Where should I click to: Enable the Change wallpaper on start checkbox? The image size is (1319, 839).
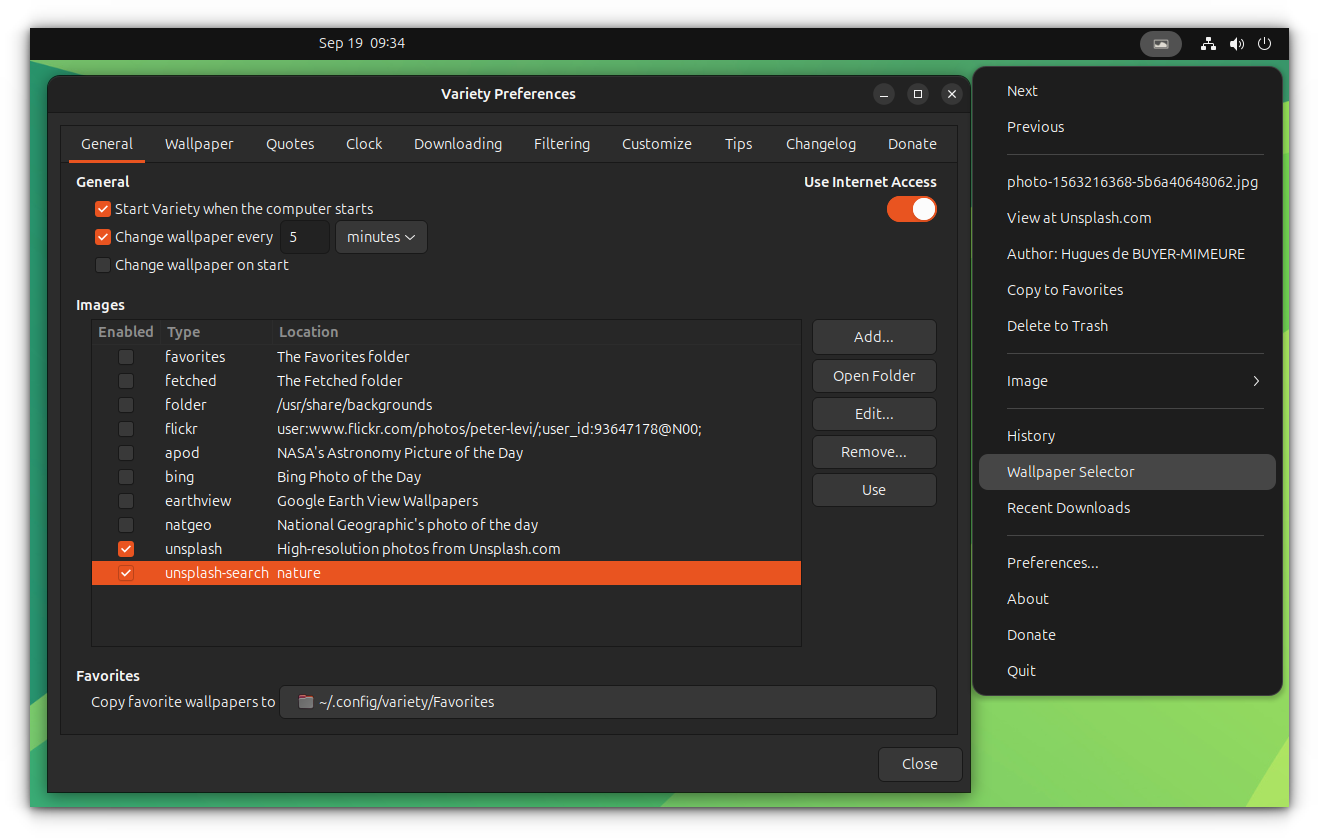tap(103, 264)
